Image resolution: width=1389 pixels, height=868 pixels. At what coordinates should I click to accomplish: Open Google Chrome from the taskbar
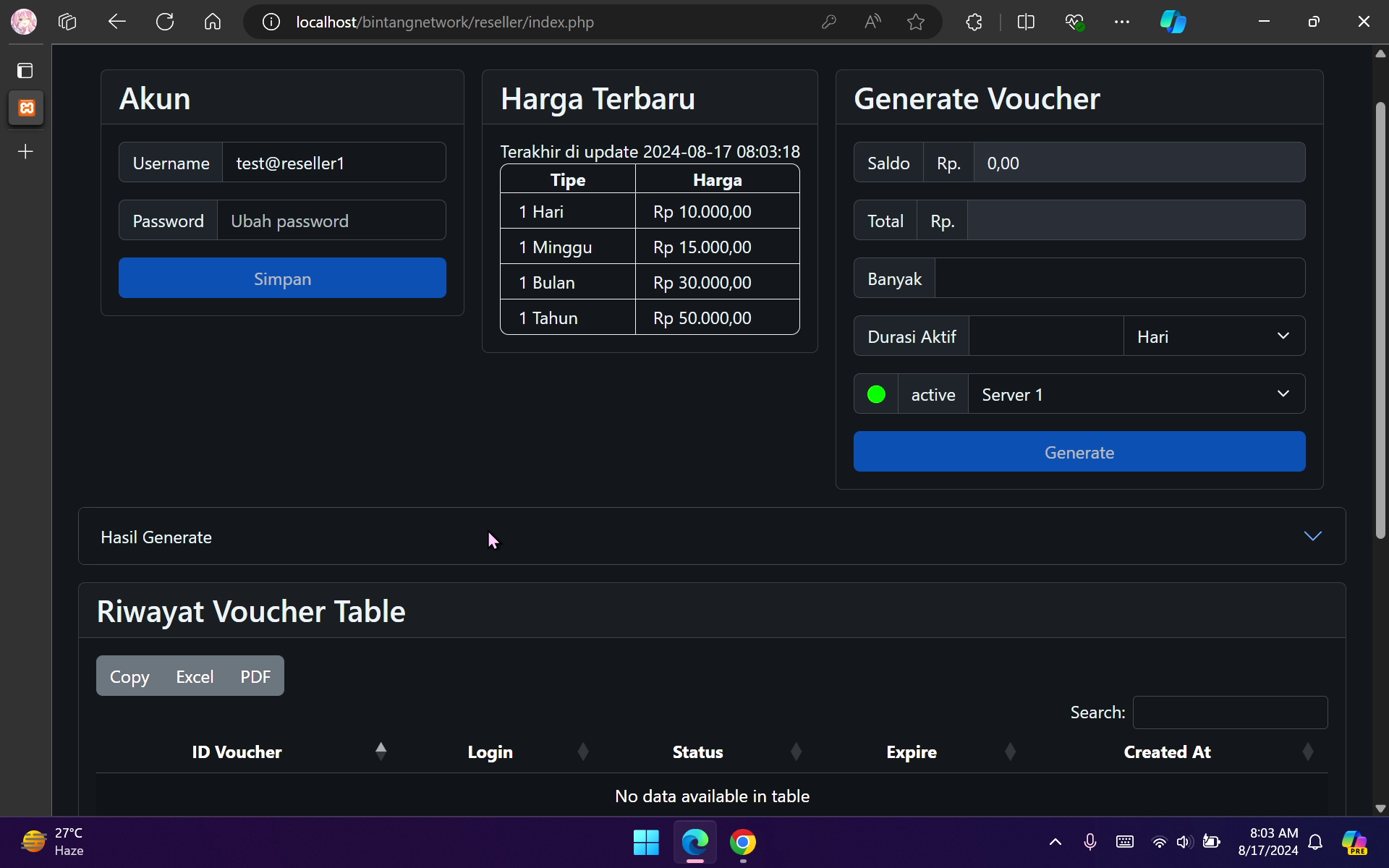(743, 842)
